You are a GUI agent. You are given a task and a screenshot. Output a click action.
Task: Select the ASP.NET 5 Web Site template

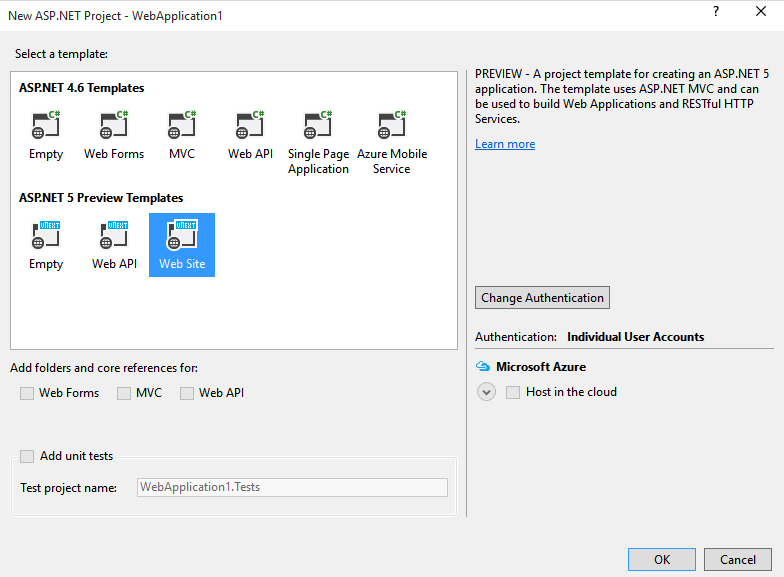click(182, 236)
